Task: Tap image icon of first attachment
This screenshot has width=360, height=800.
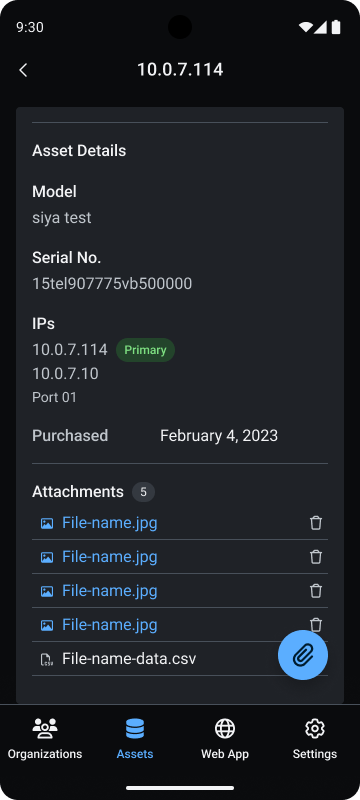Action: click(x=47, y=523)
